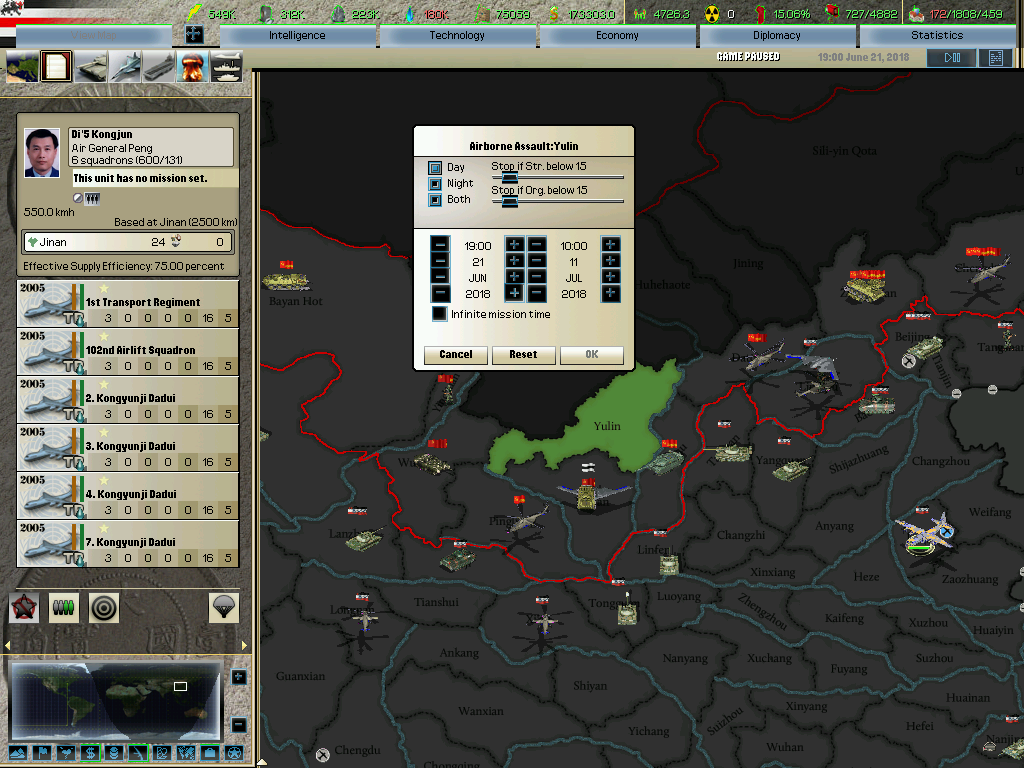This screenshot has width=1024, height=768.
Task: Click the crossed-out red star icon
Action: tap(24, 606)
